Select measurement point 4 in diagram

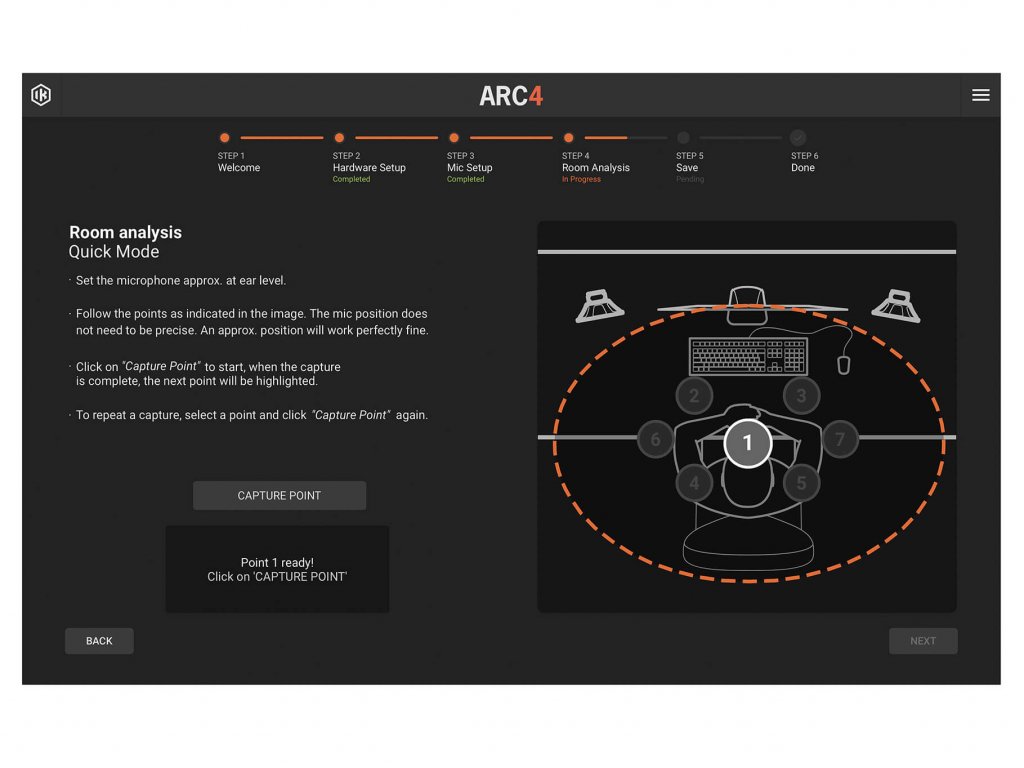click(694, 483)
